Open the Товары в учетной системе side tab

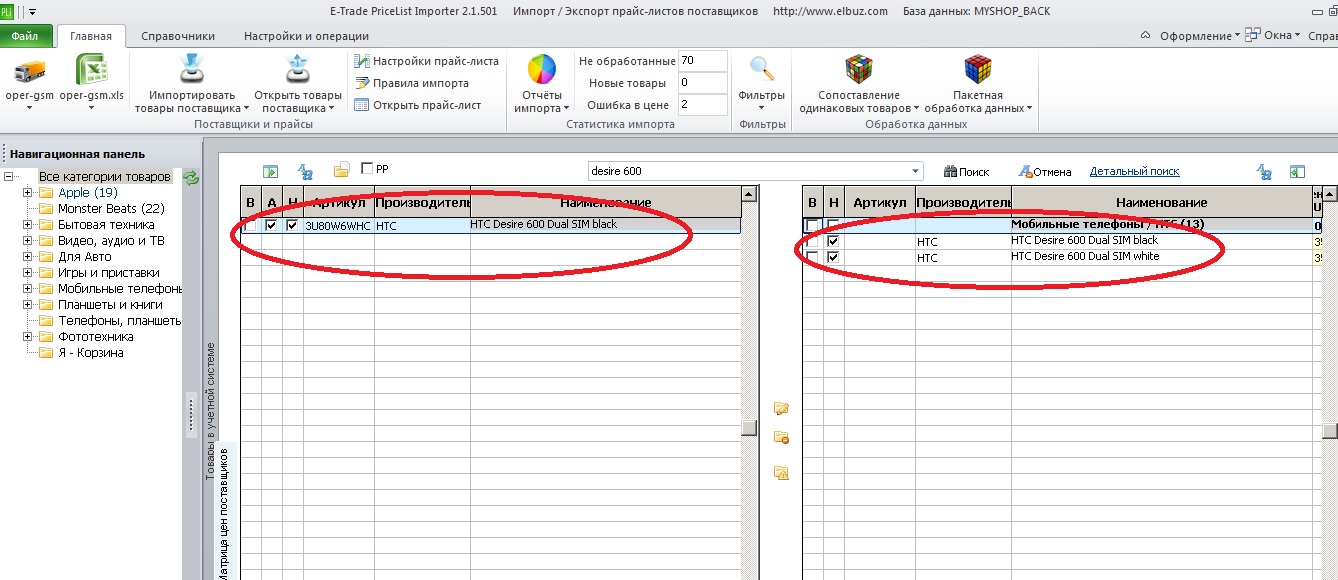210,413
